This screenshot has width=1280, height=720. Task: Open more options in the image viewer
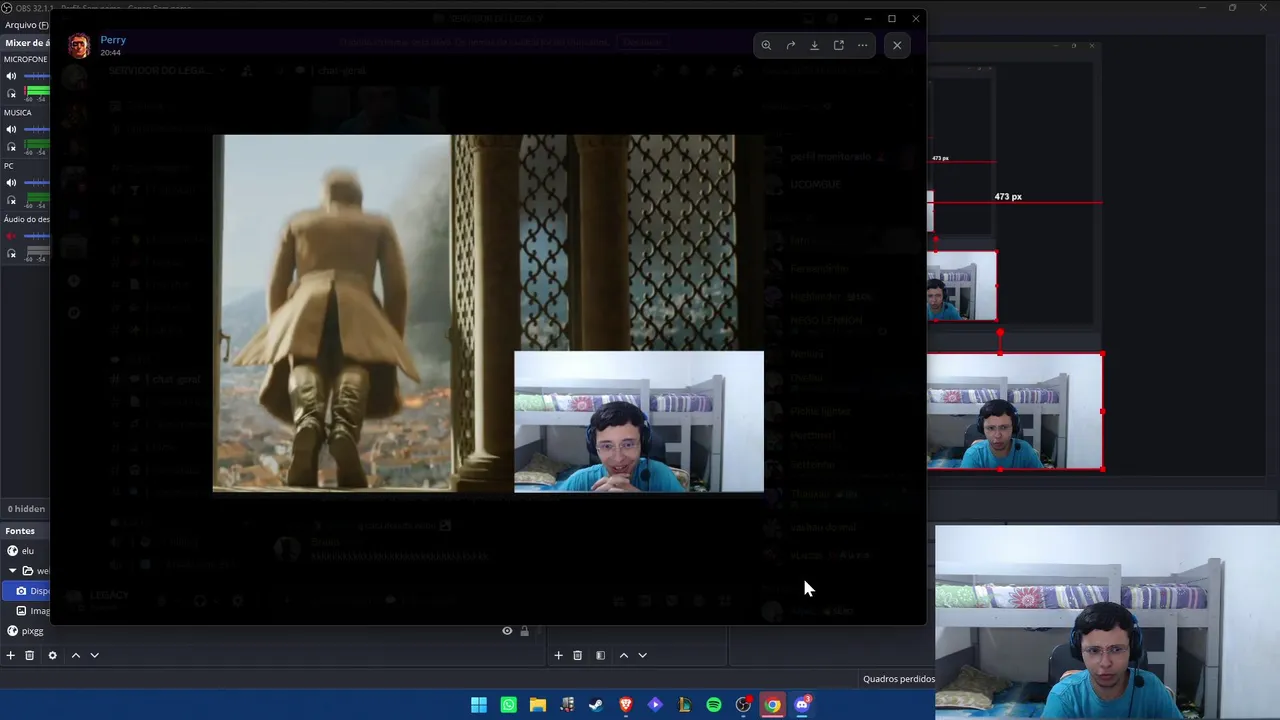point(862,45)
